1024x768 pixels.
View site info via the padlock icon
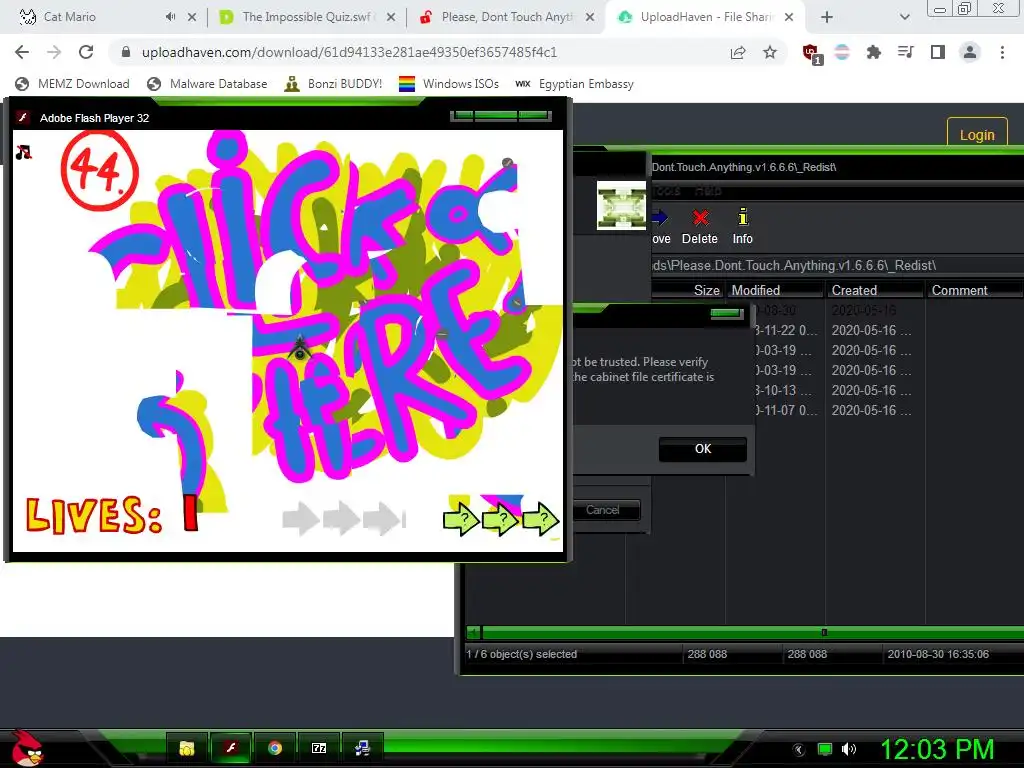pyautogui.click(x=126, y=52)
